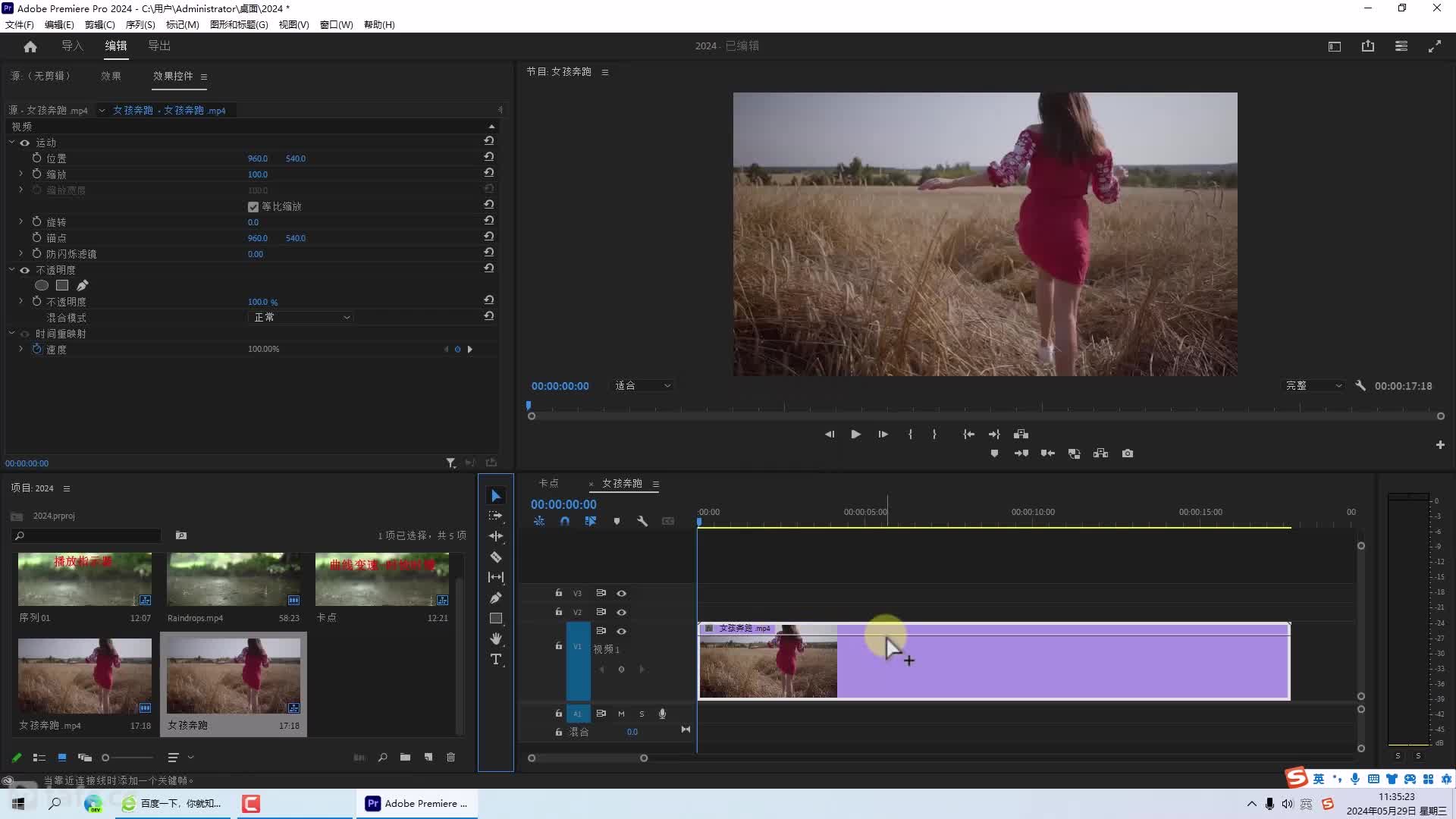
Task: Select the Razor tool
Action: coord(496,557)
